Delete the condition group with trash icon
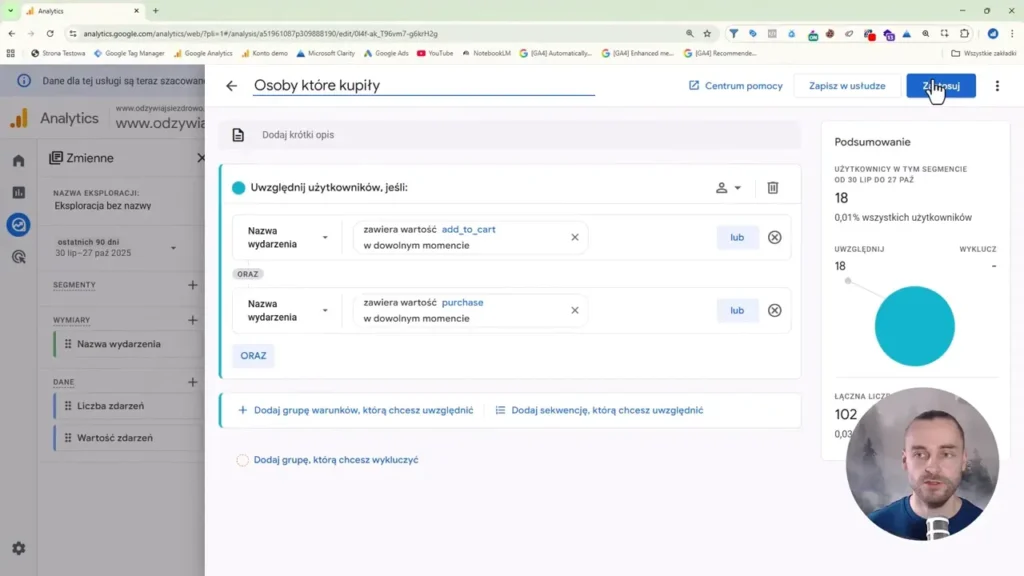The image size is (1024, 576). pyautogui.click(x=773, y=187)
